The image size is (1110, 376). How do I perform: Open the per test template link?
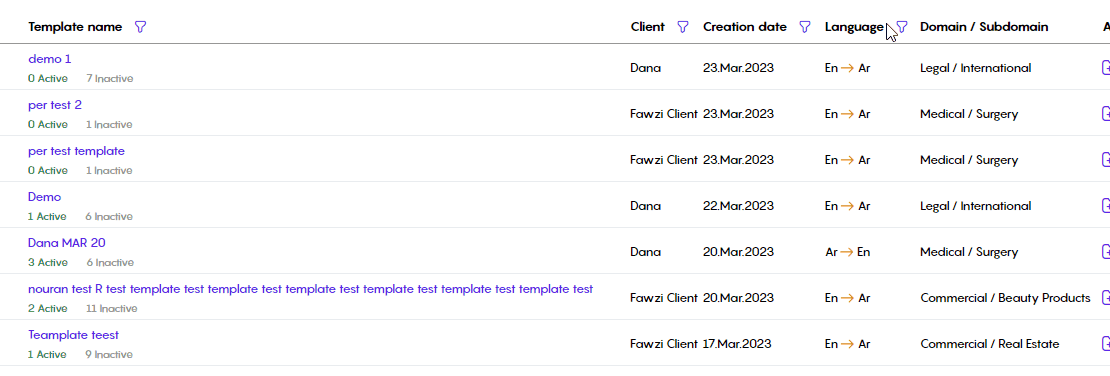(x=76, y=152)
